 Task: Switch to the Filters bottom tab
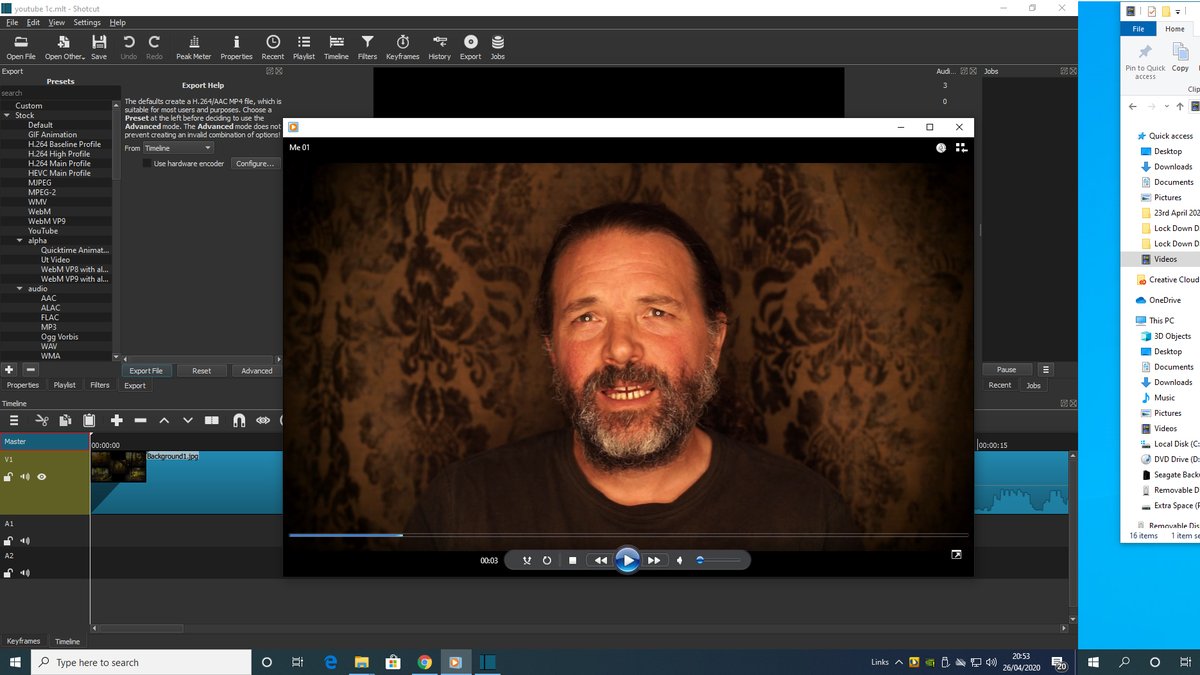100,385
